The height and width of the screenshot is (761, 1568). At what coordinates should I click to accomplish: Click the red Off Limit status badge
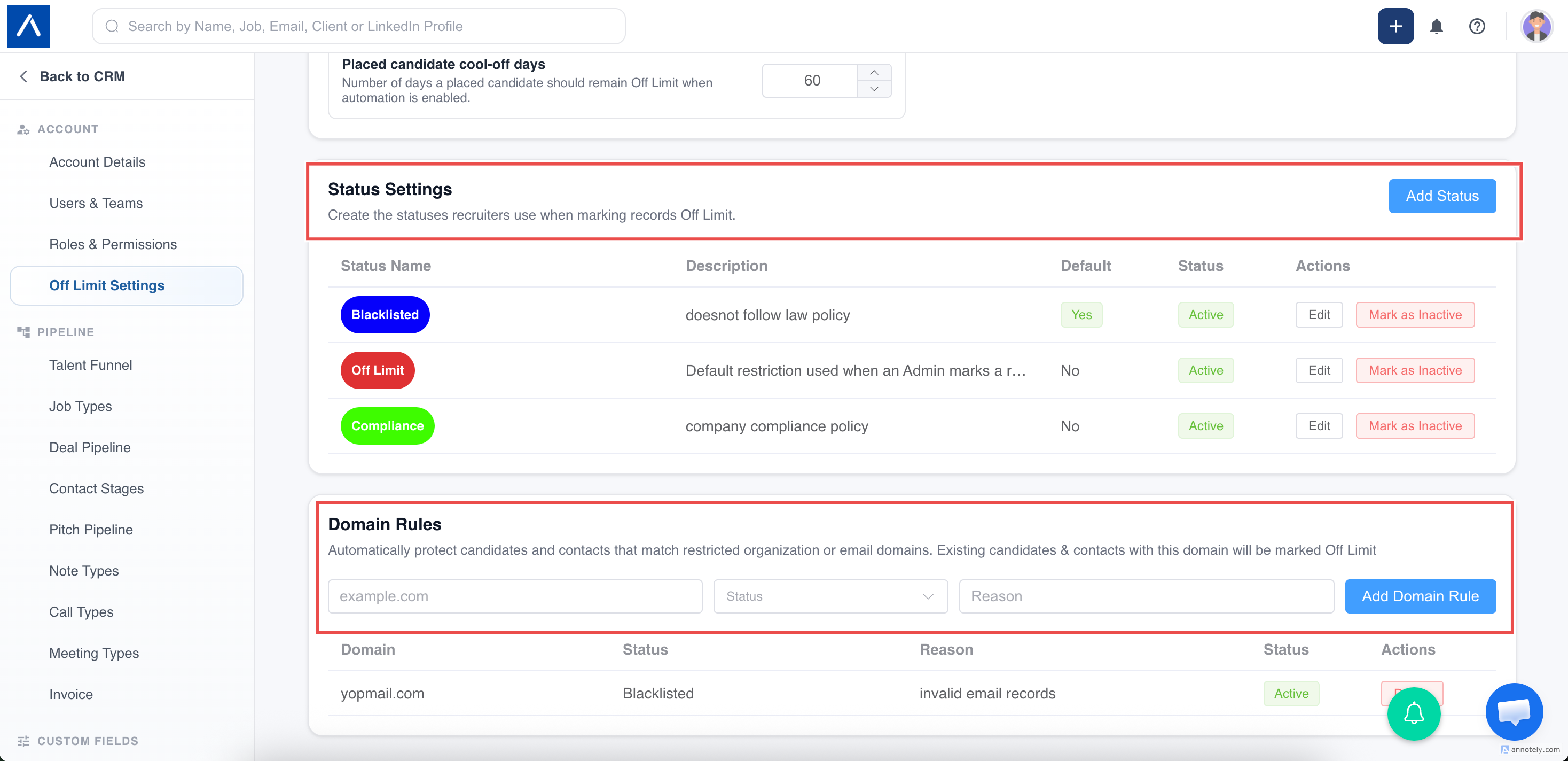click(x=378, y=370)
